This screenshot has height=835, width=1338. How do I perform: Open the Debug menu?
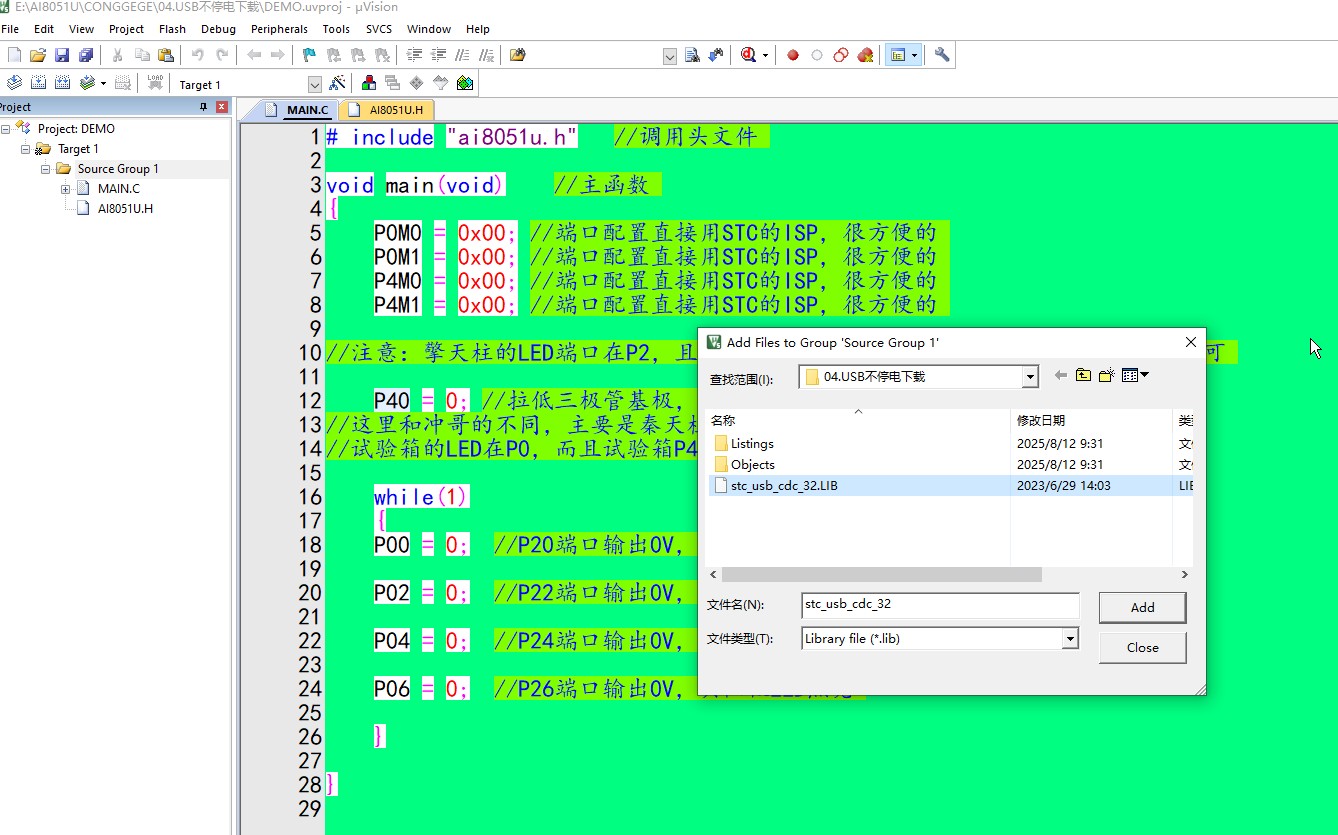(218, 29)
